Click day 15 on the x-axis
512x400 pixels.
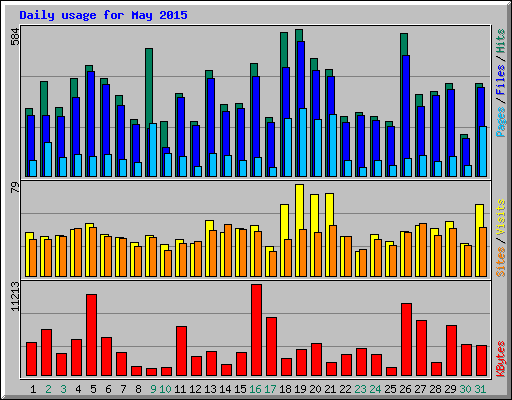(240, 389)
